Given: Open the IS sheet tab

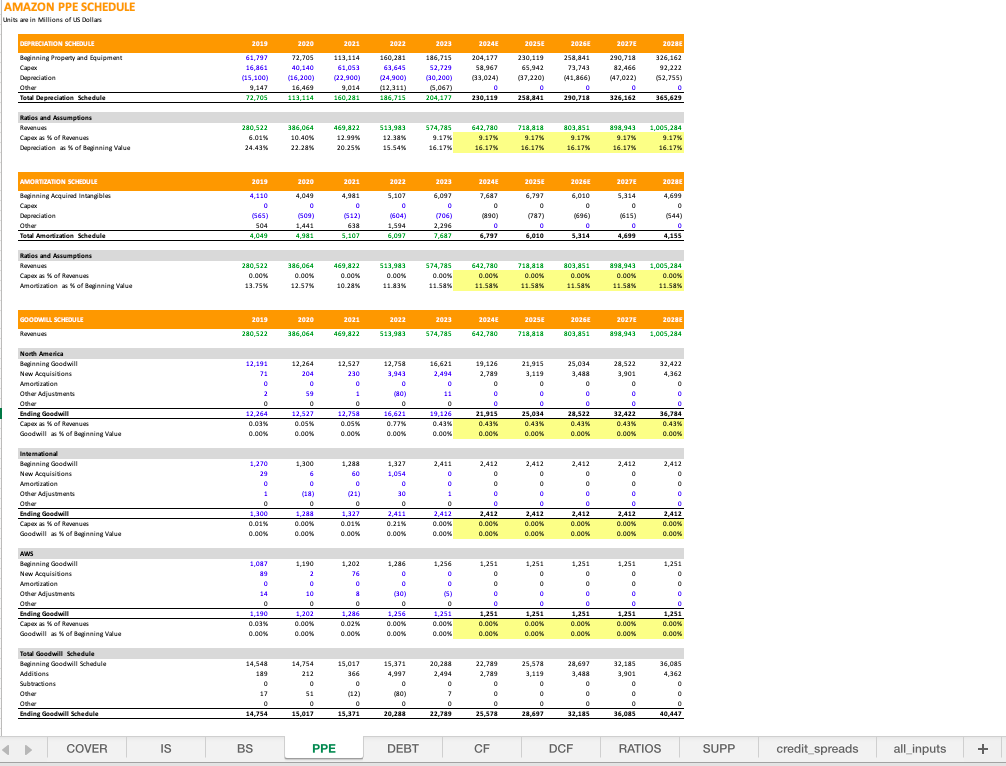Looking at the screenshot, I should pos(166,749).
